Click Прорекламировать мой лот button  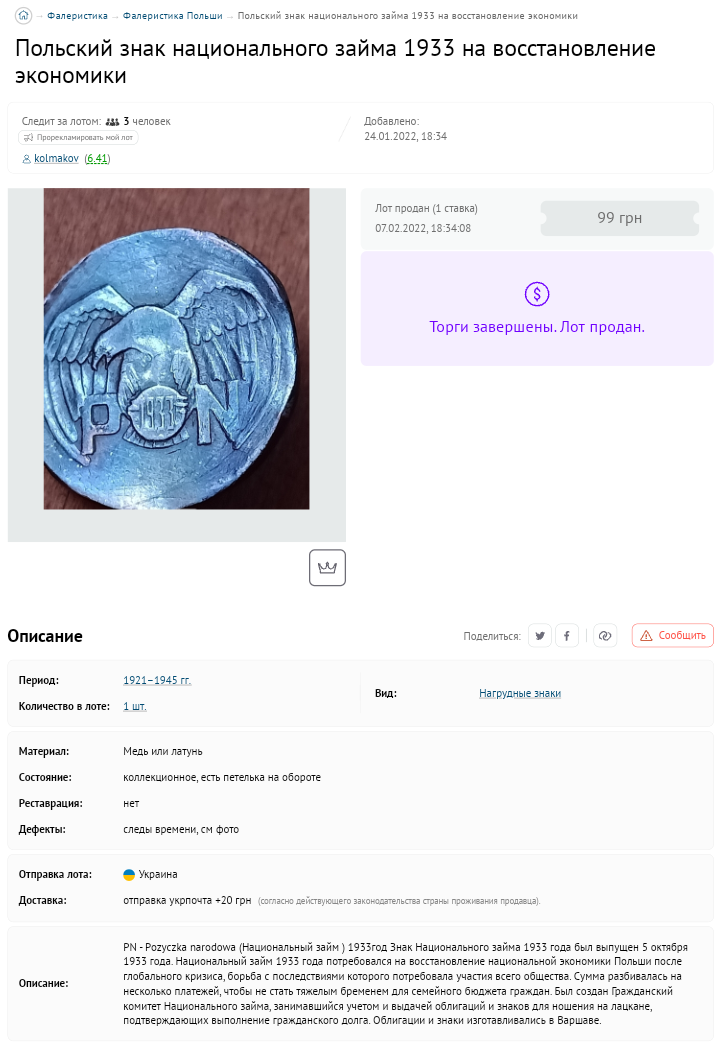[78, 138]
